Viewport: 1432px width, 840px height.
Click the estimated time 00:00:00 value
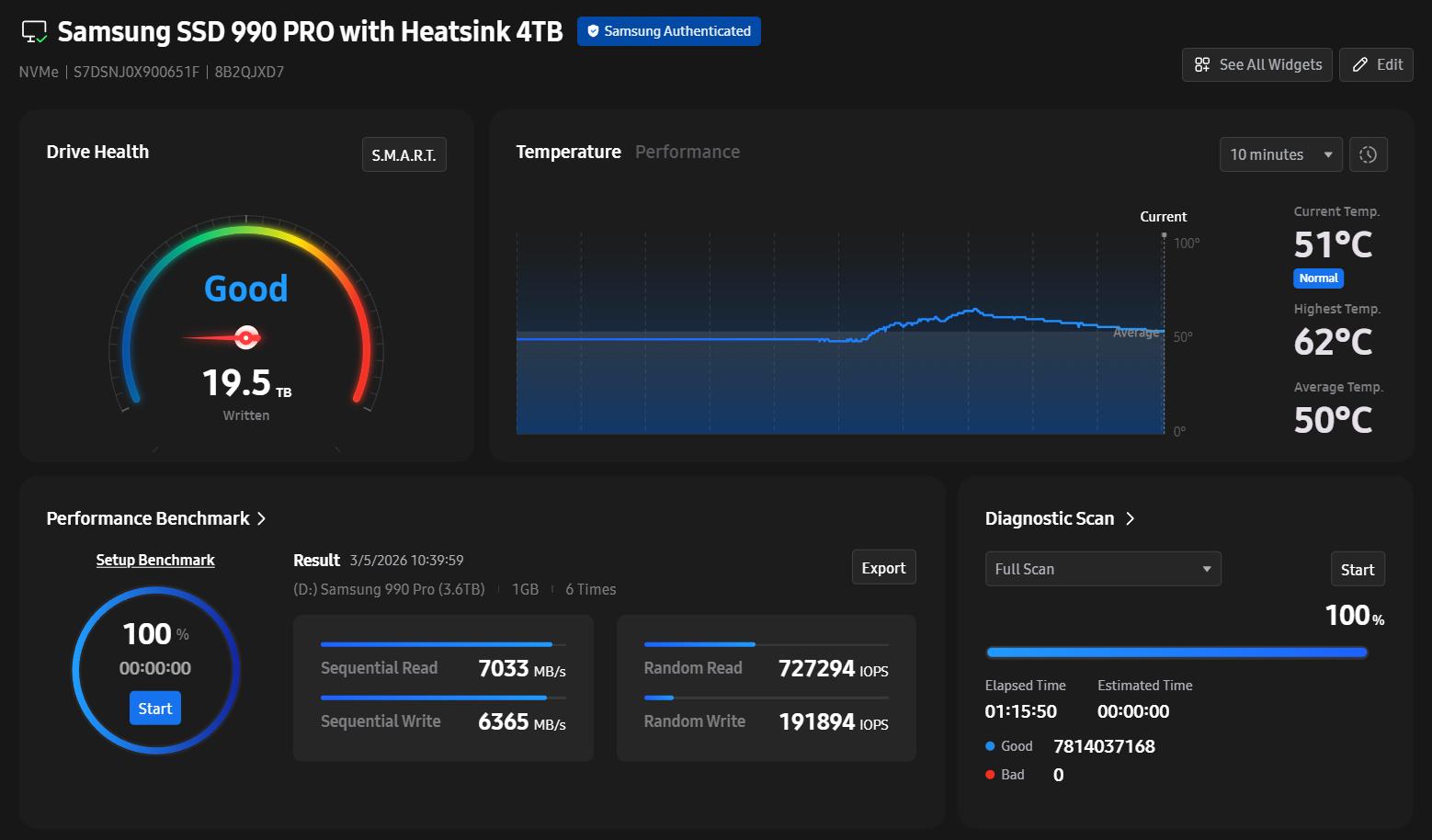(x=1133, y=711)
